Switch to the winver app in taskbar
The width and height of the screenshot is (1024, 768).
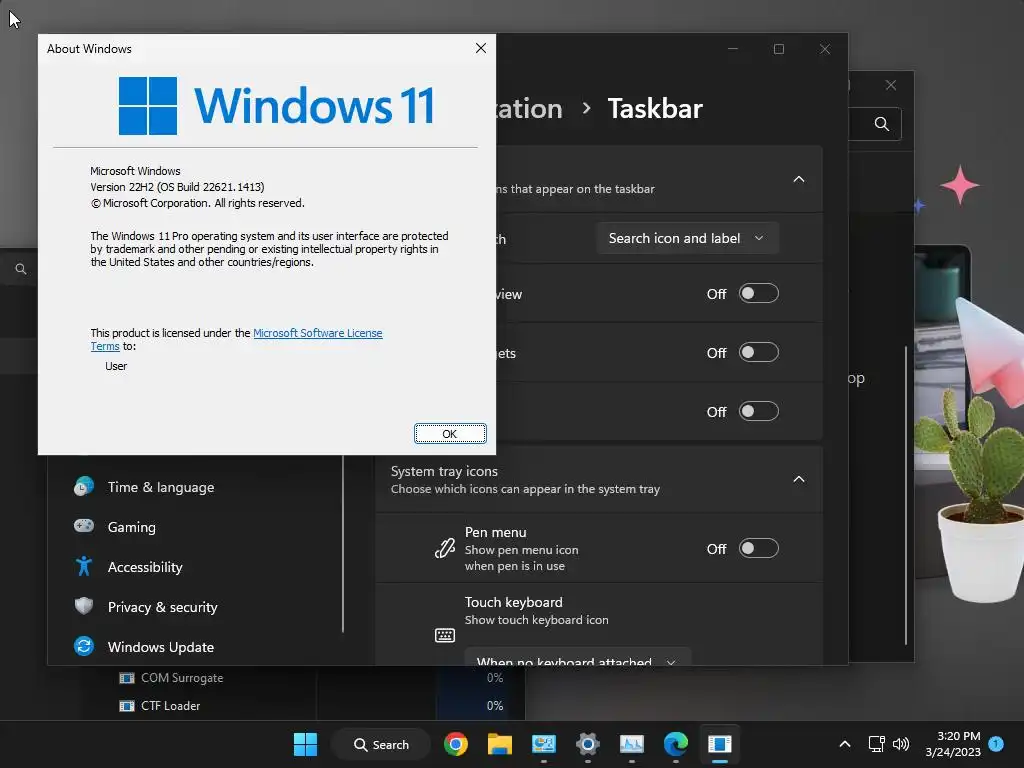pyautogui.click(x=720, y=744)
